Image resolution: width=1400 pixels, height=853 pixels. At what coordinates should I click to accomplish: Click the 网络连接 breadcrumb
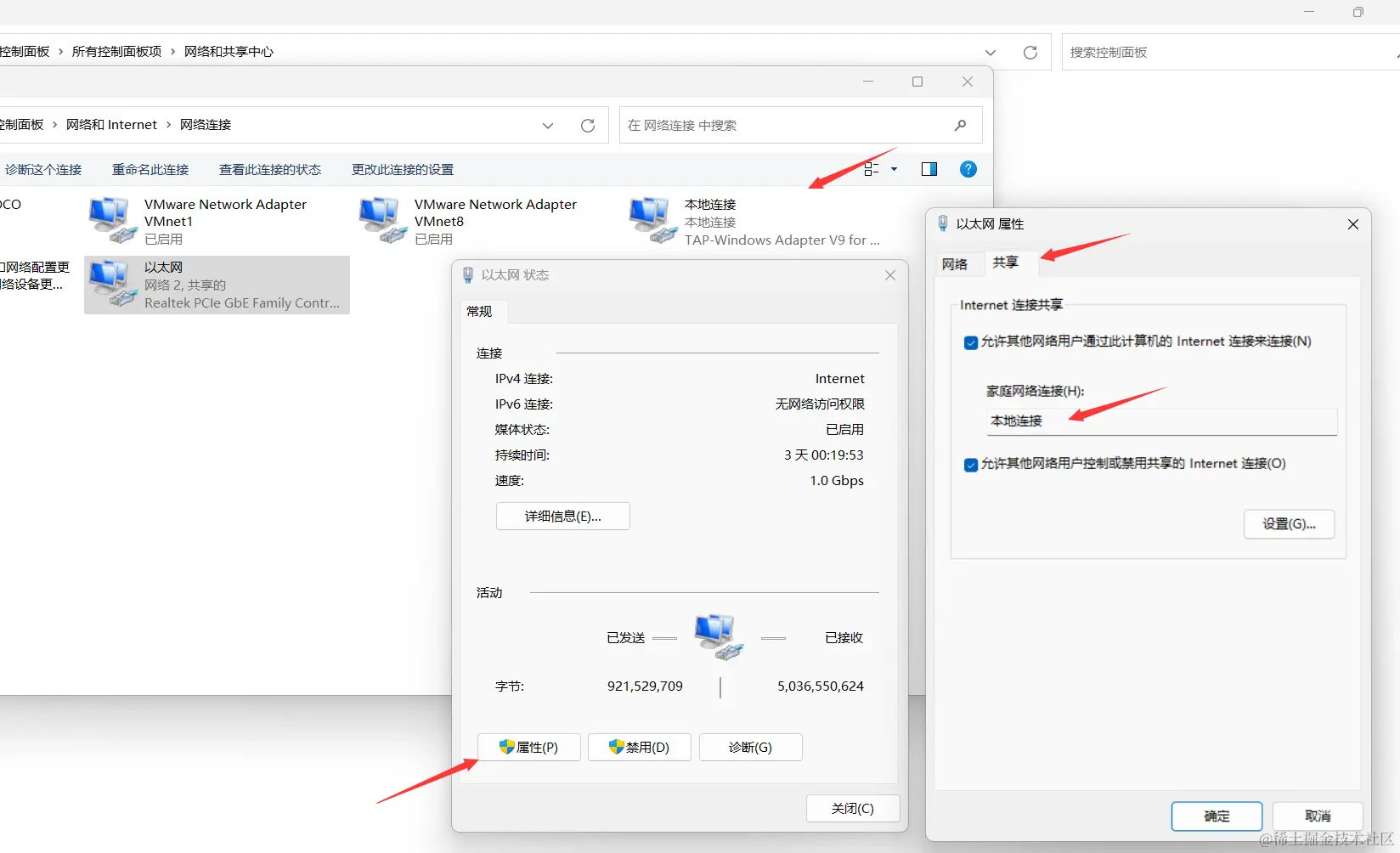point(206,125)
